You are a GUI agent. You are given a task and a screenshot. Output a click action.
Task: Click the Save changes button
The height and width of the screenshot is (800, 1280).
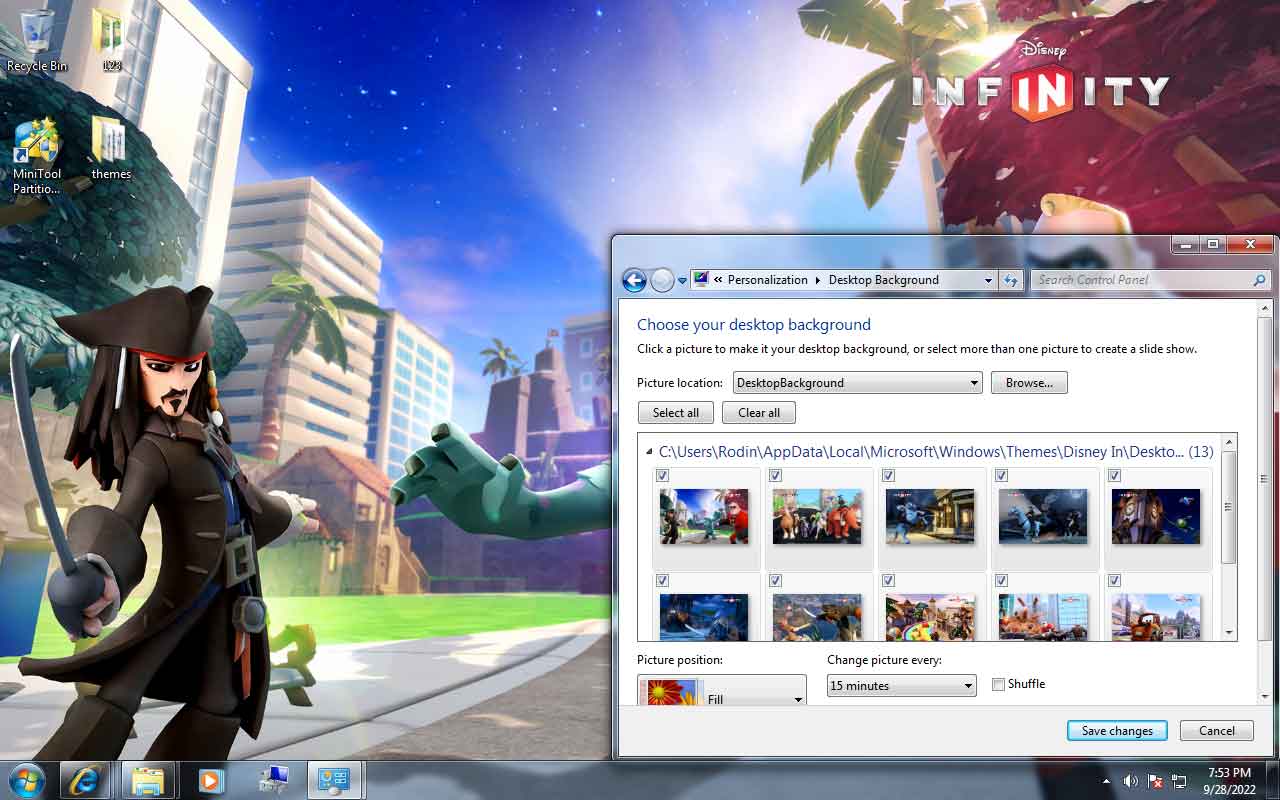pos(1117,731)
